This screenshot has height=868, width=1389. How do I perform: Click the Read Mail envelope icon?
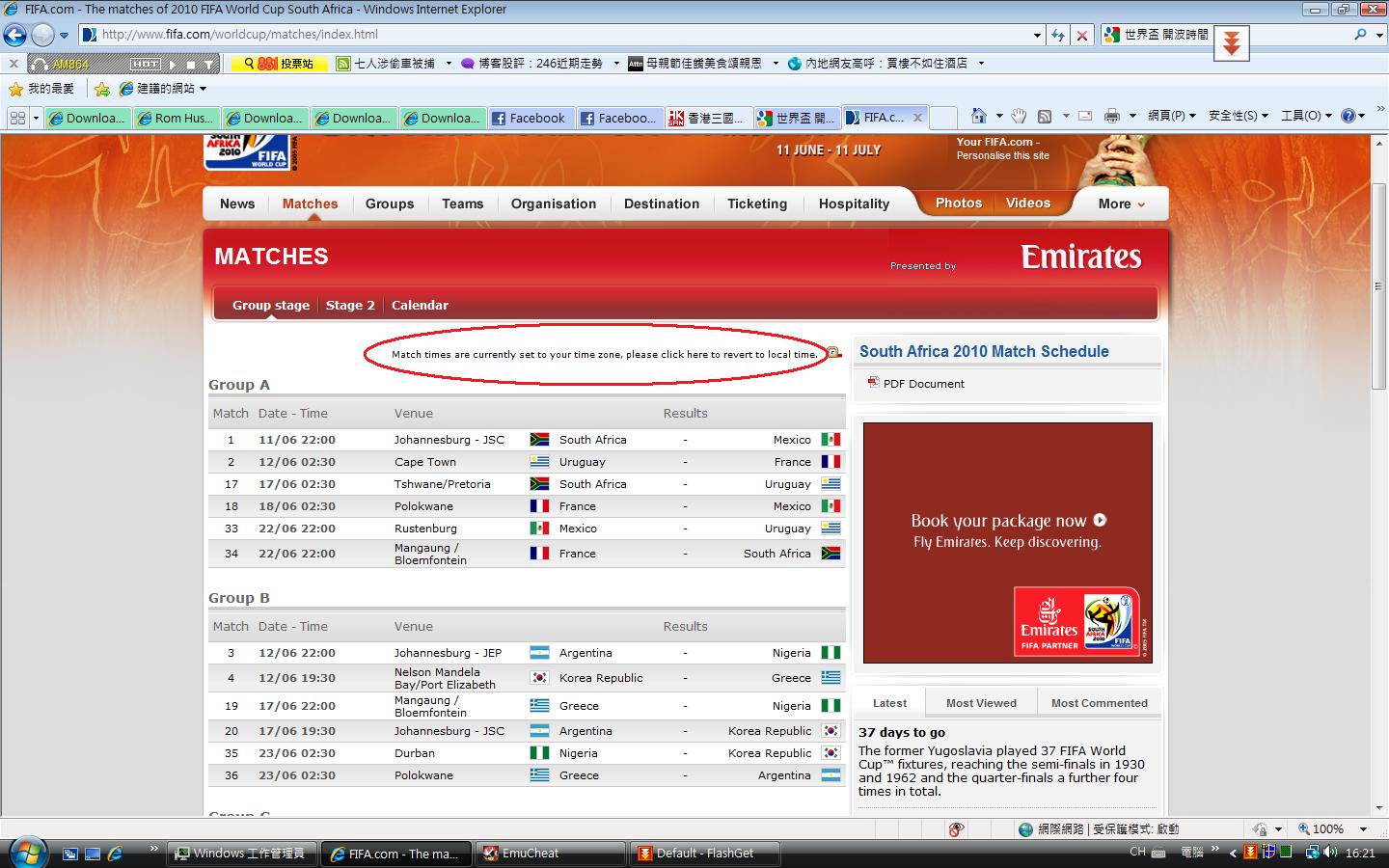(x=1085, y=116)
